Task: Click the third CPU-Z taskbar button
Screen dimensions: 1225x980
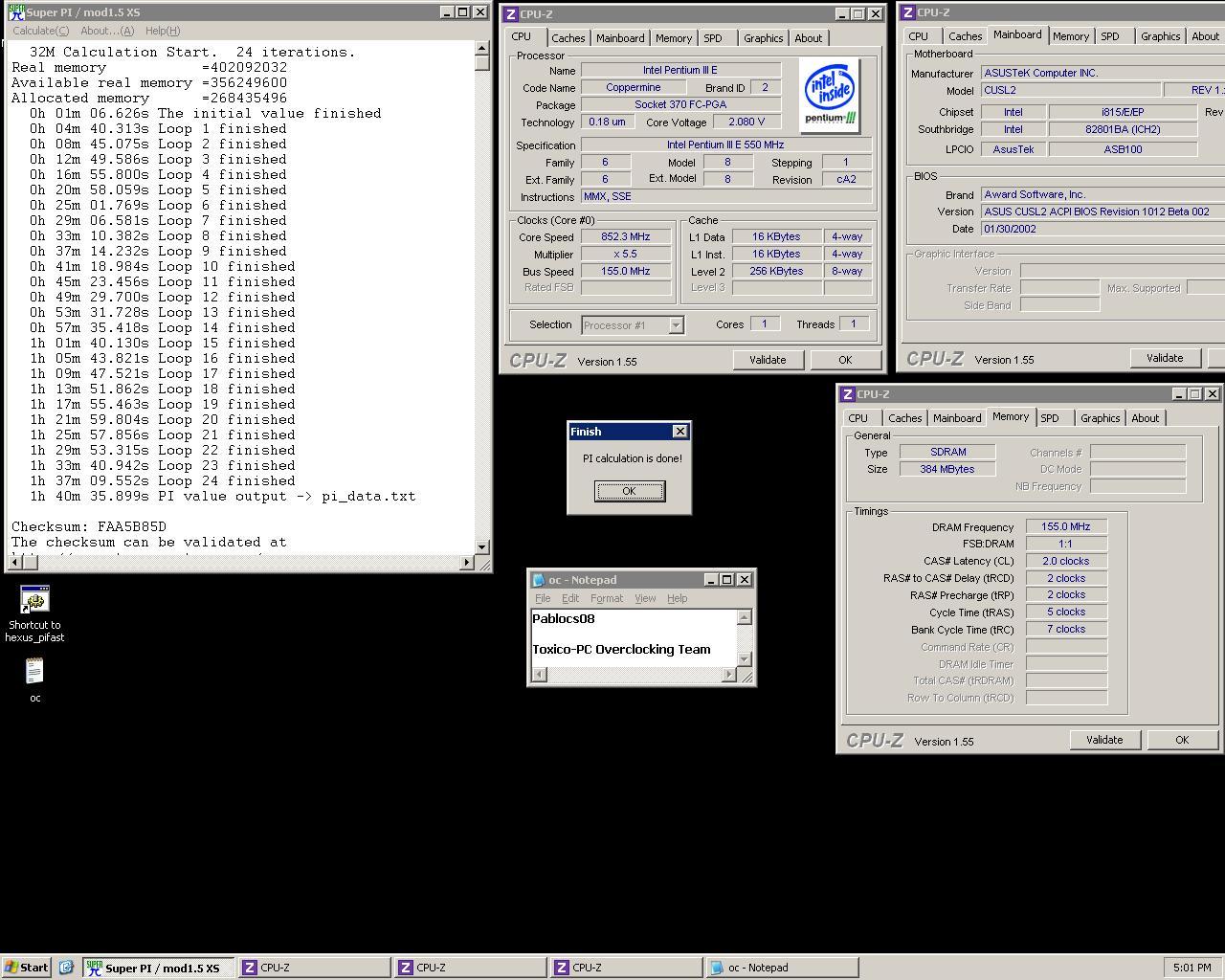Action: 626,968
